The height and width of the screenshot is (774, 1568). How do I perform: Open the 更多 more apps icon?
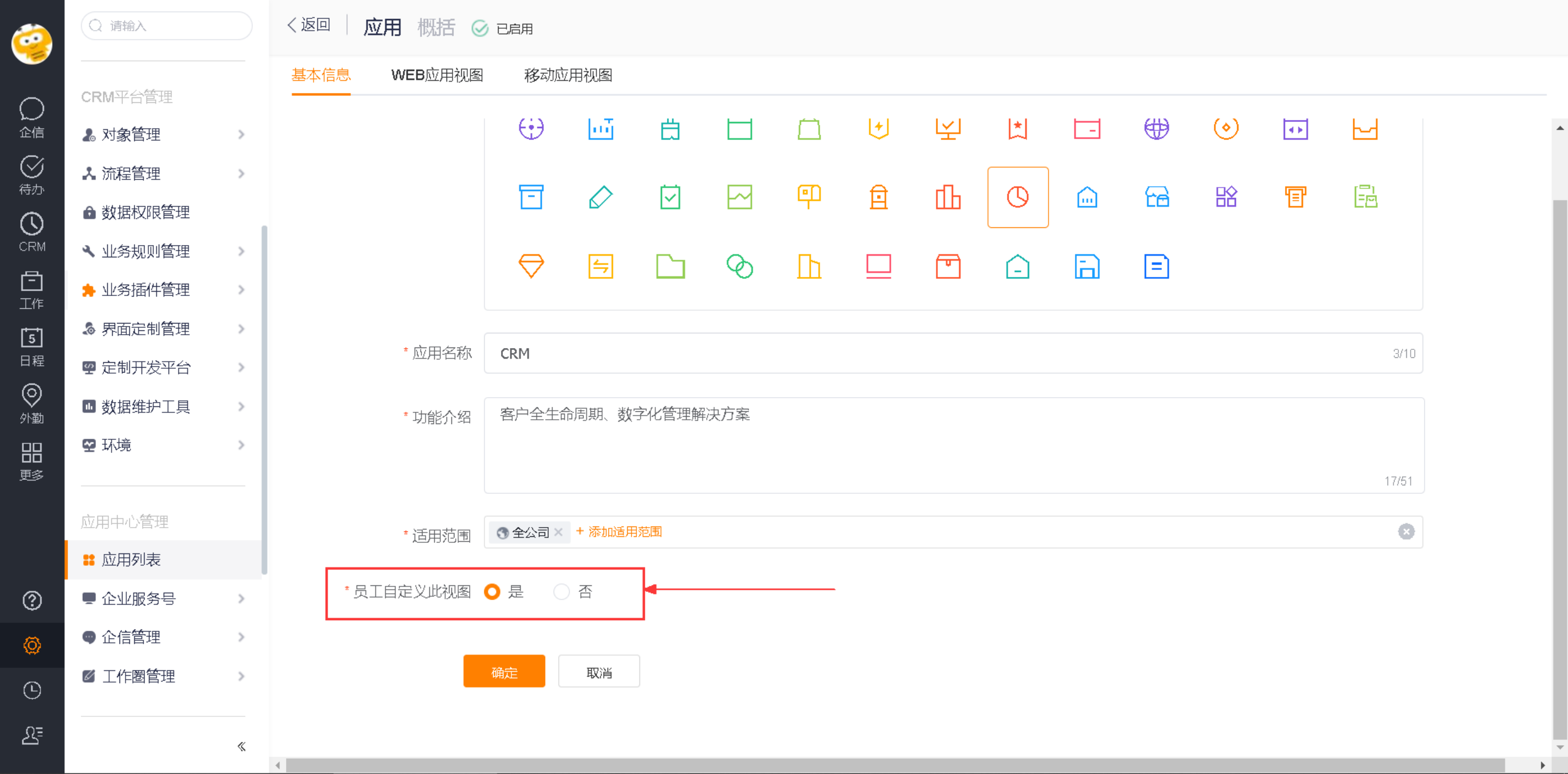(32, 461)
